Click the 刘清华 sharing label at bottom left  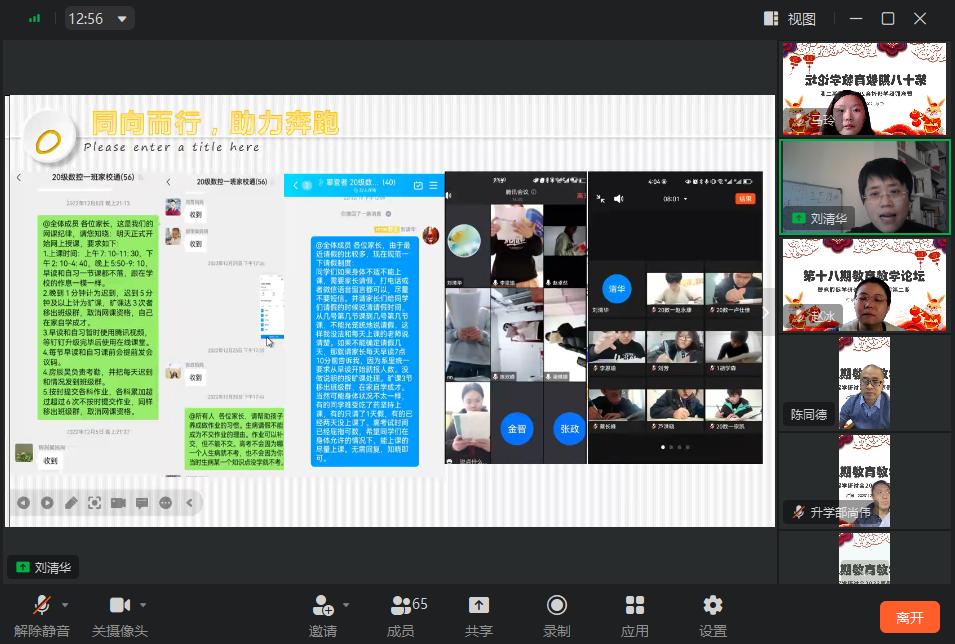(43, 567)
